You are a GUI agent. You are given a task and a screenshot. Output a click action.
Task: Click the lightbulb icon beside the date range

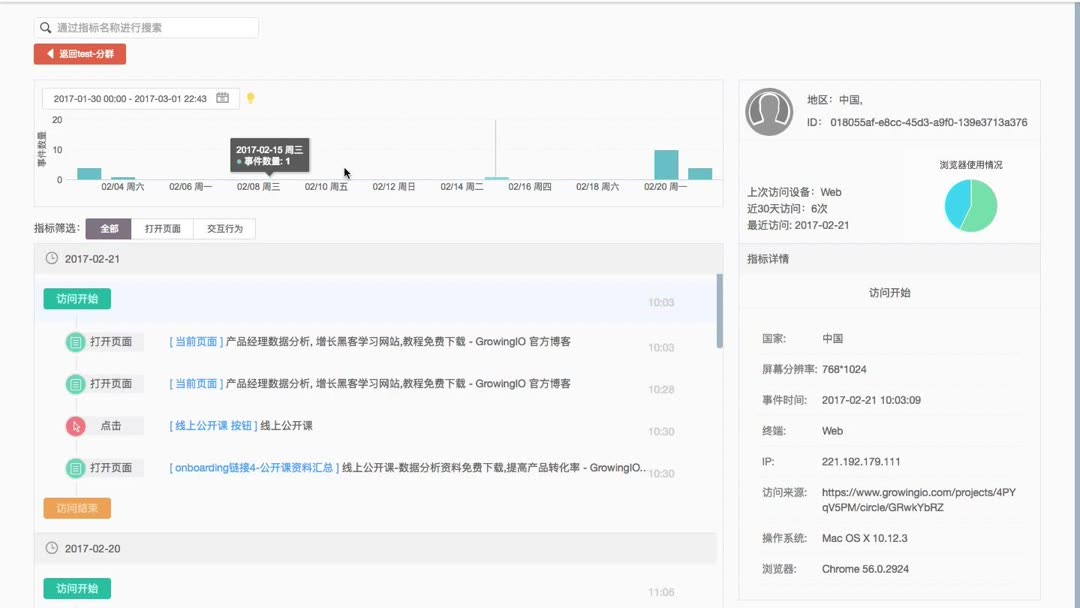pyautogui.click(x=252, y=98)
